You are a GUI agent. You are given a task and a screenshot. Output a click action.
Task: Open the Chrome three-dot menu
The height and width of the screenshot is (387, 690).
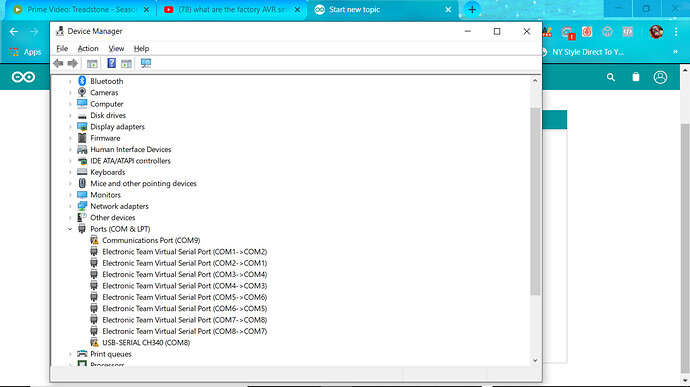pyautogui.click(x=676, y=32)
